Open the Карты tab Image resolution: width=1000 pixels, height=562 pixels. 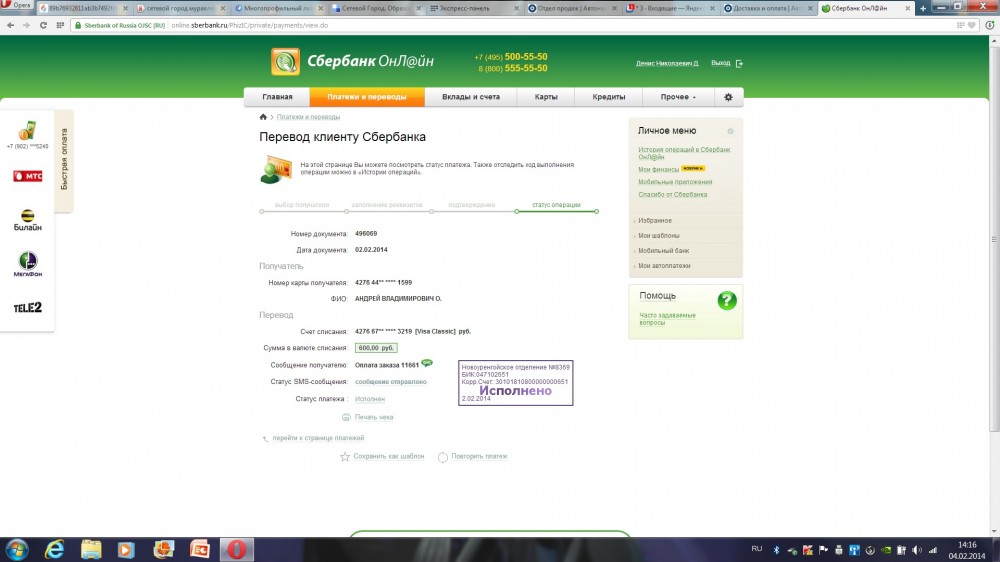point(546,97)
